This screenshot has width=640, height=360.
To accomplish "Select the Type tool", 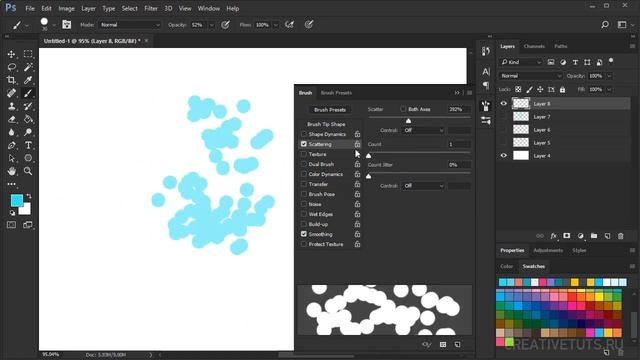I will pyautogui.click(x=28, y=145).
